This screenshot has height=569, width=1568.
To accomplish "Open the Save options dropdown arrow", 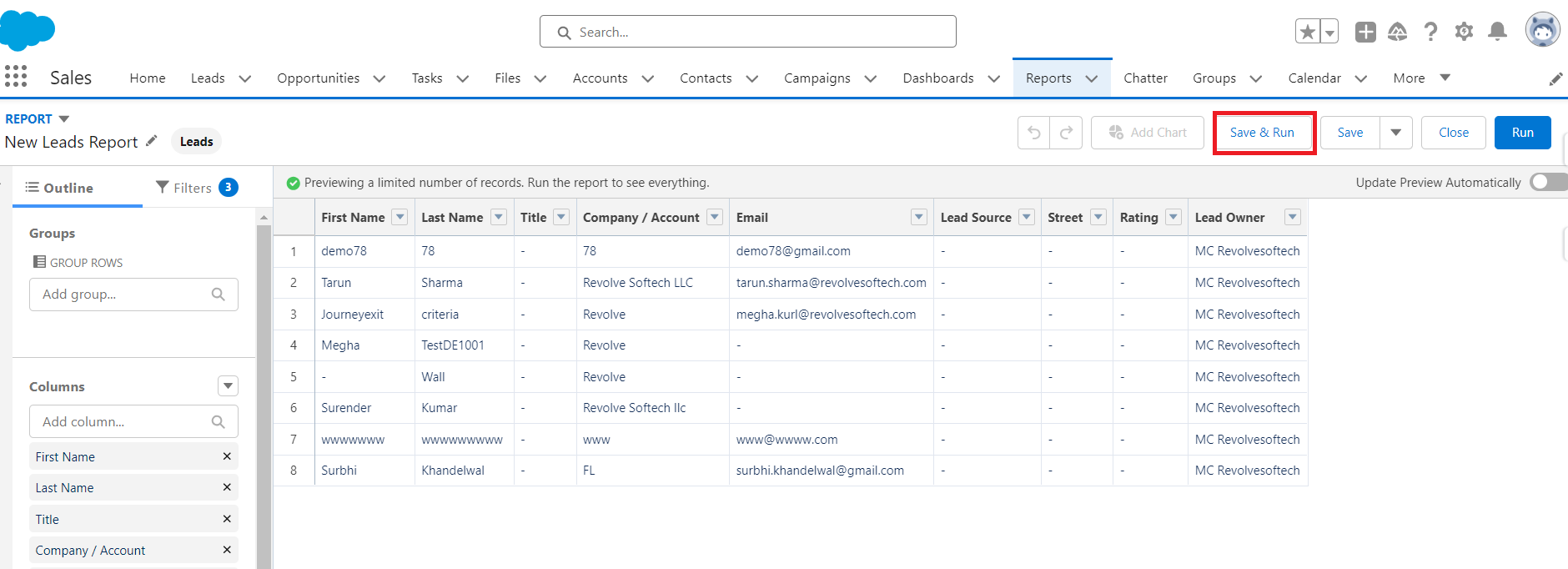I will pyautogui.click(x=1396, y=133).
